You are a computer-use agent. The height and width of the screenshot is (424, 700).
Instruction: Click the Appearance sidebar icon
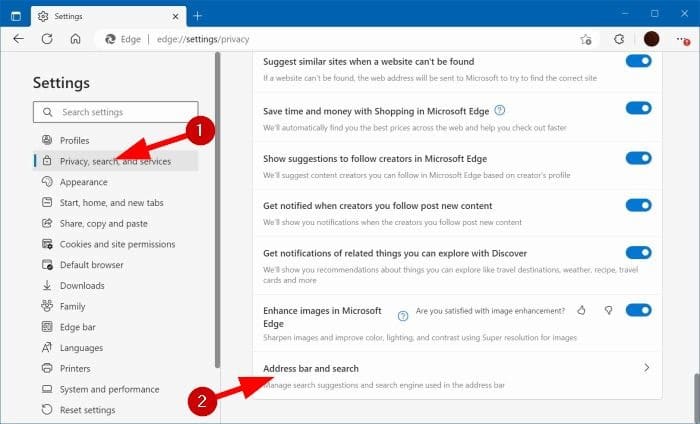coord(47,182)
